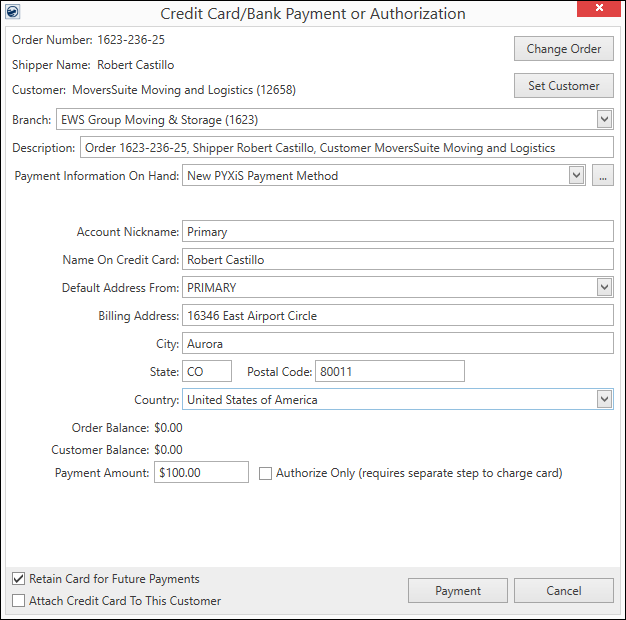
Task: Click the ellipsis button beside payment method
Action: [x=602, y=176]
